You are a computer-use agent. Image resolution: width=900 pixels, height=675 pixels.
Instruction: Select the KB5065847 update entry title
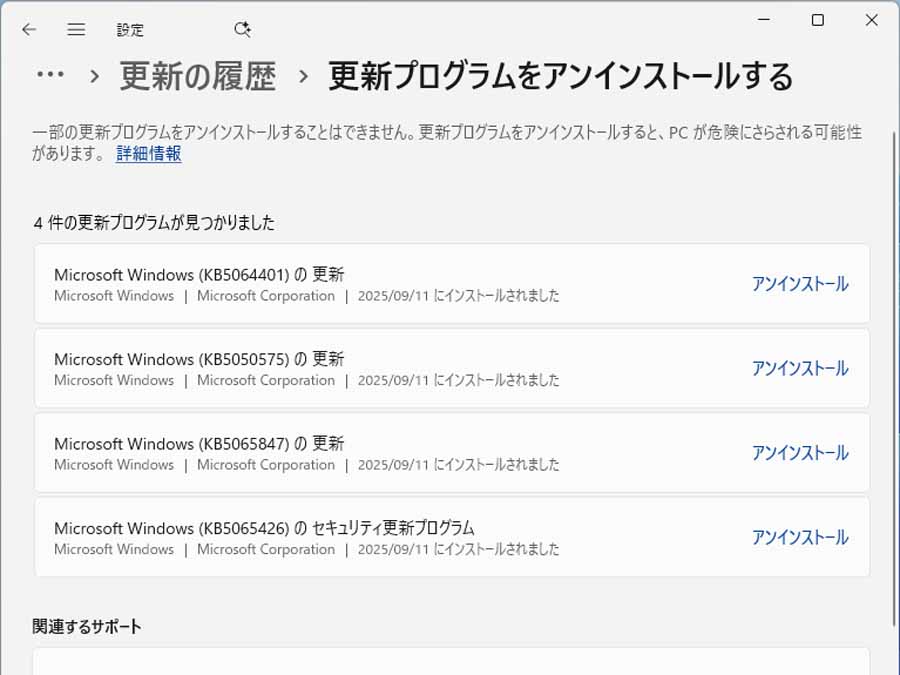pos(199,443)
